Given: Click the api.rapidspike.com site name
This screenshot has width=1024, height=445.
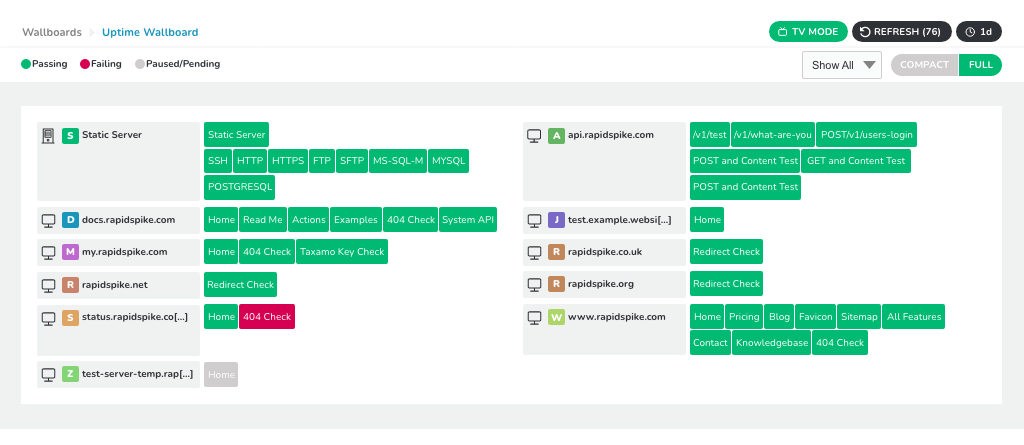Looking at the screenshot, I should (x=611, y=135).
